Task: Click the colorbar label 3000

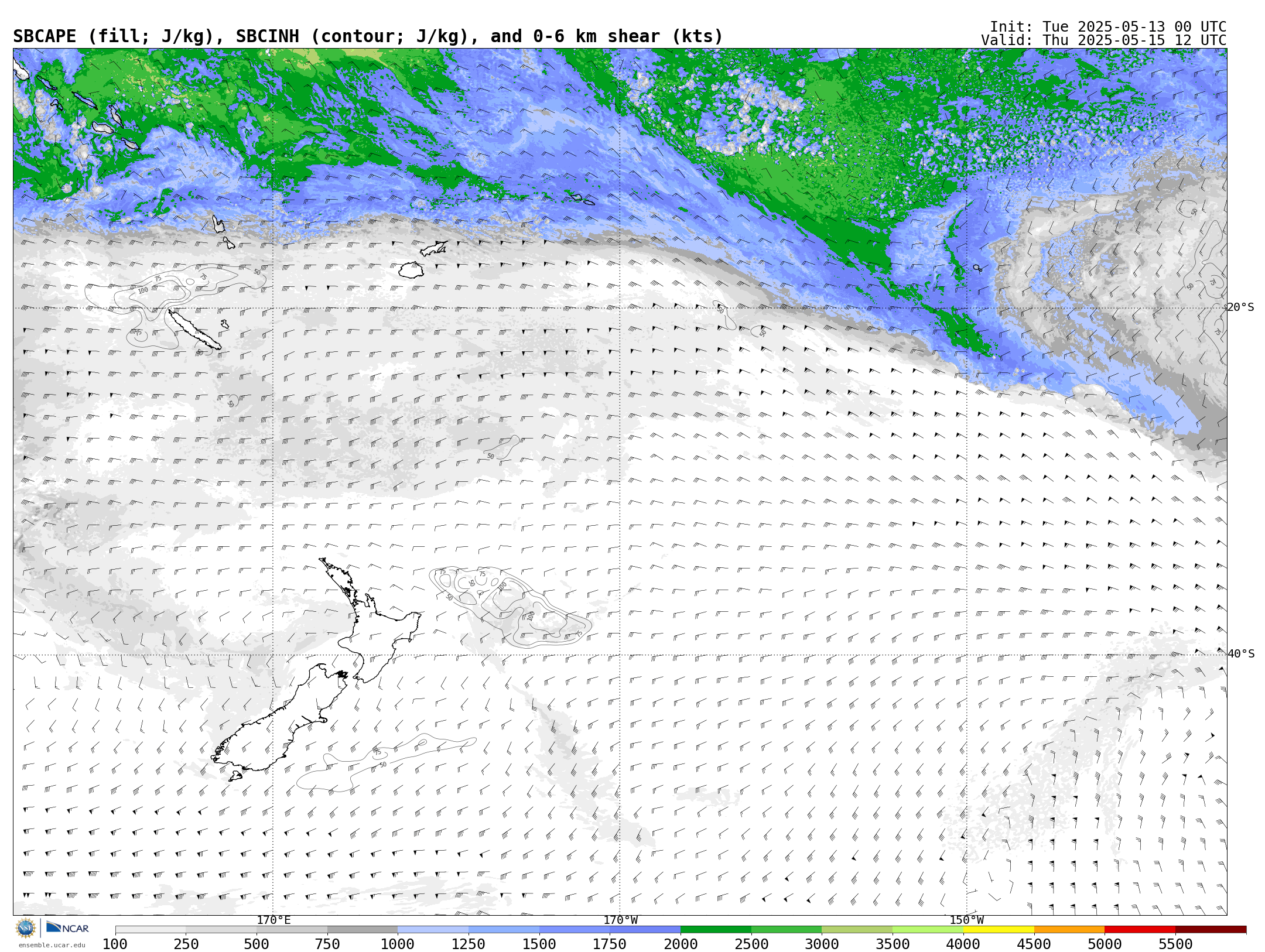Action: coord(822,944)
